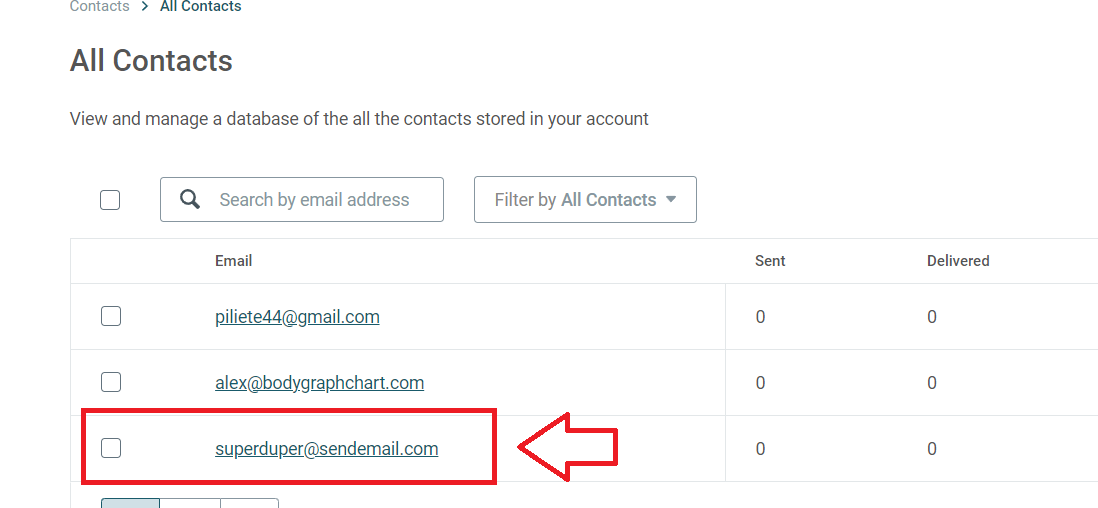Open contact superduper@sendemail.com

(326, 448)
